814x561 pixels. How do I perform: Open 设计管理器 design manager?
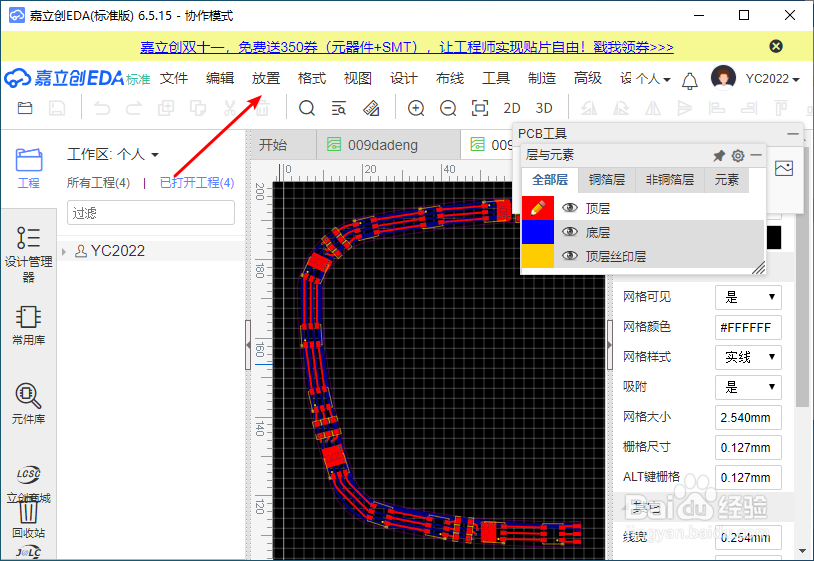pos(29,254)
